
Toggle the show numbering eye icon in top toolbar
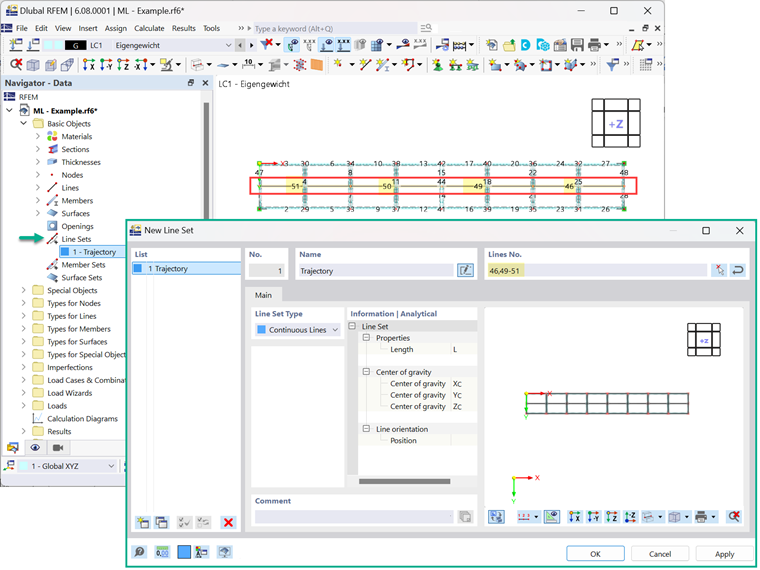293,45
